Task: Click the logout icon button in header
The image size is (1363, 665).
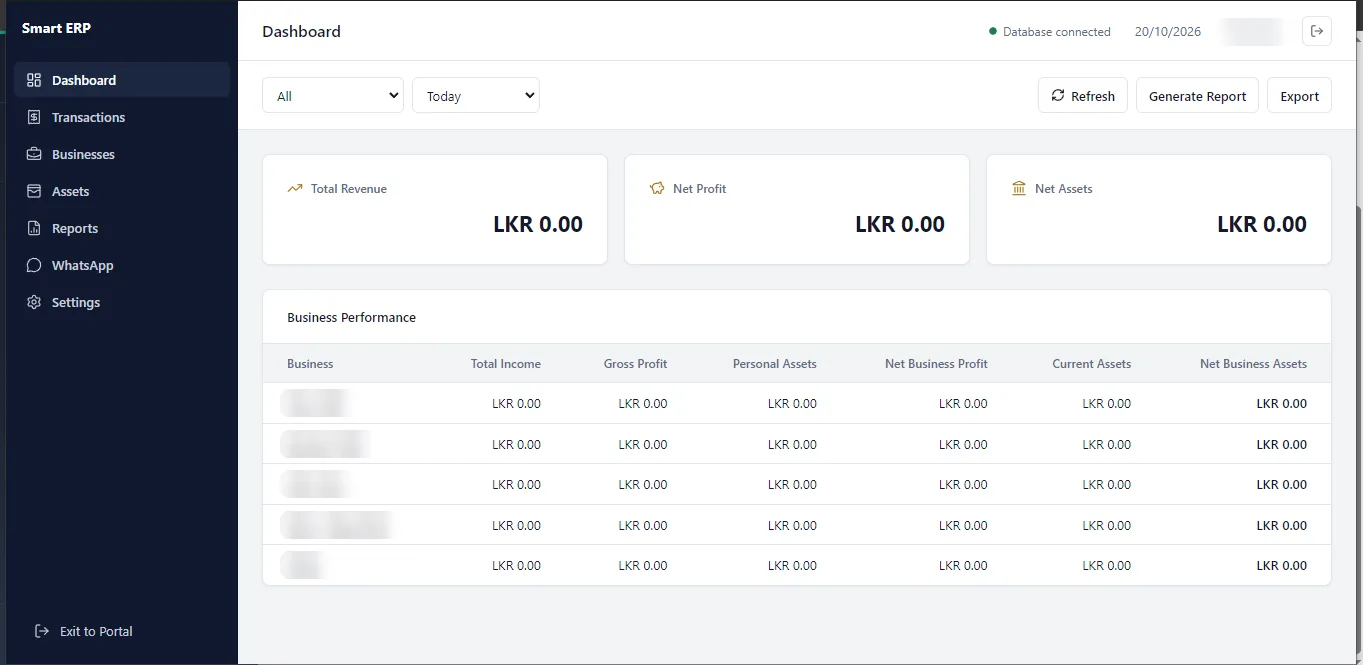Action: coord(1317,31)
